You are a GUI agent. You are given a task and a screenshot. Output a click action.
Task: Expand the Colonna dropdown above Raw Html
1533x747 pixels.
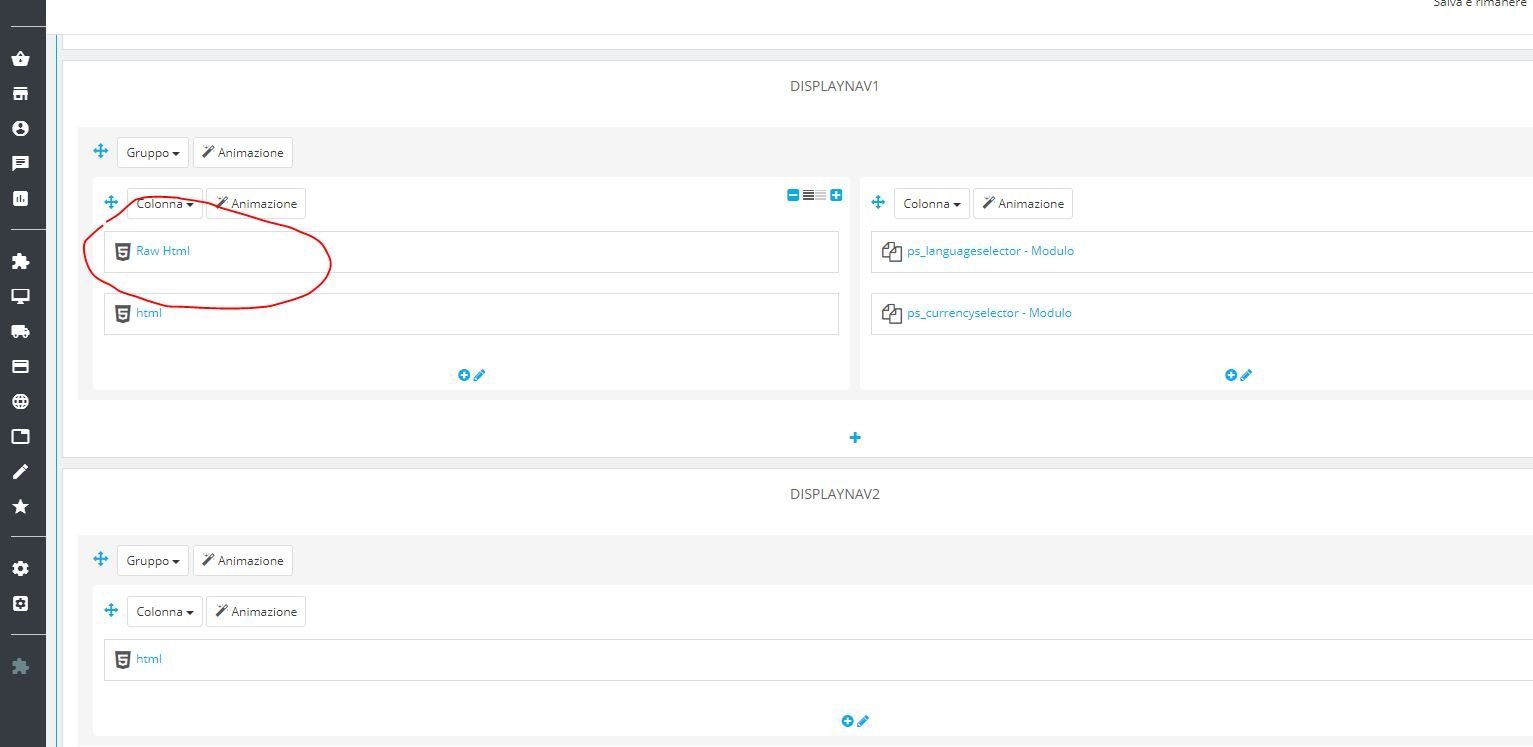[165, 203]
